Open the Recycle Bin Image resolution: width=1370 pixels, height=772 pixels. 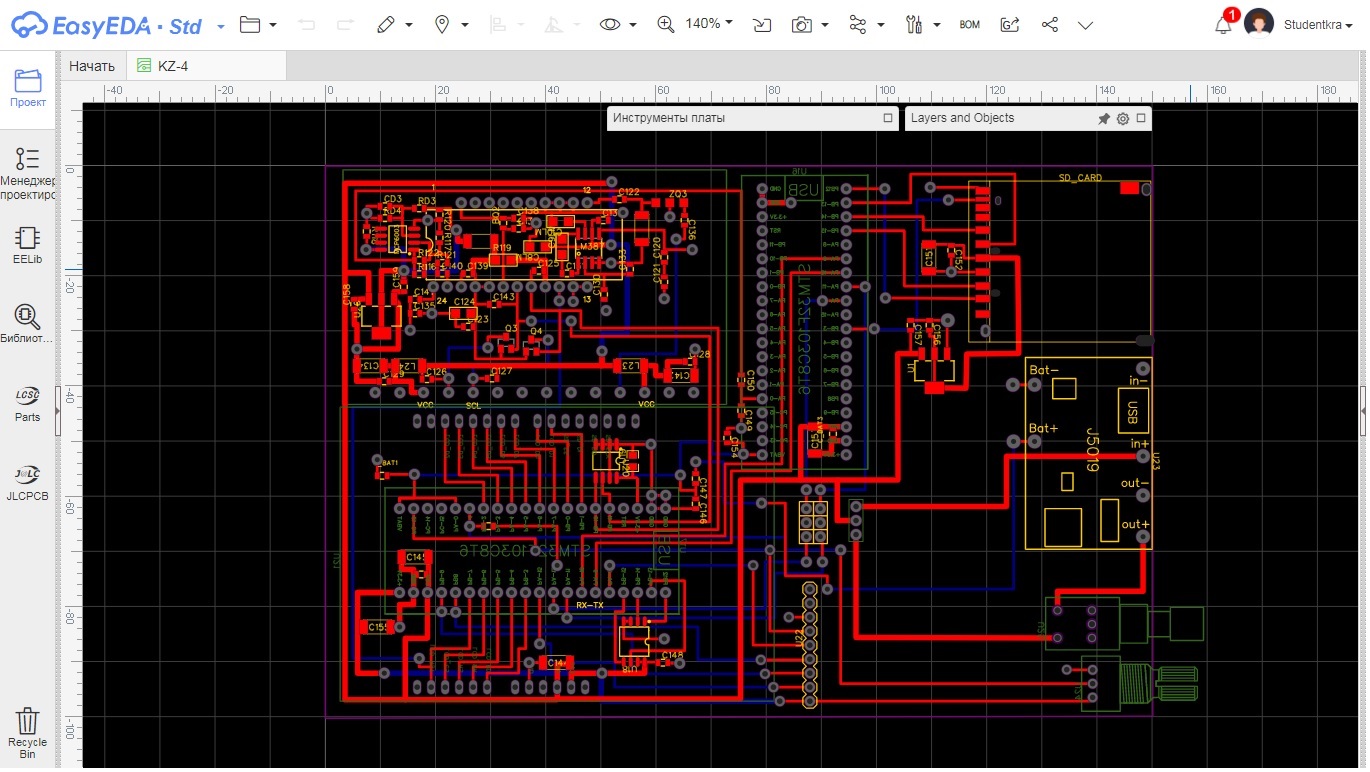point(28,732)
